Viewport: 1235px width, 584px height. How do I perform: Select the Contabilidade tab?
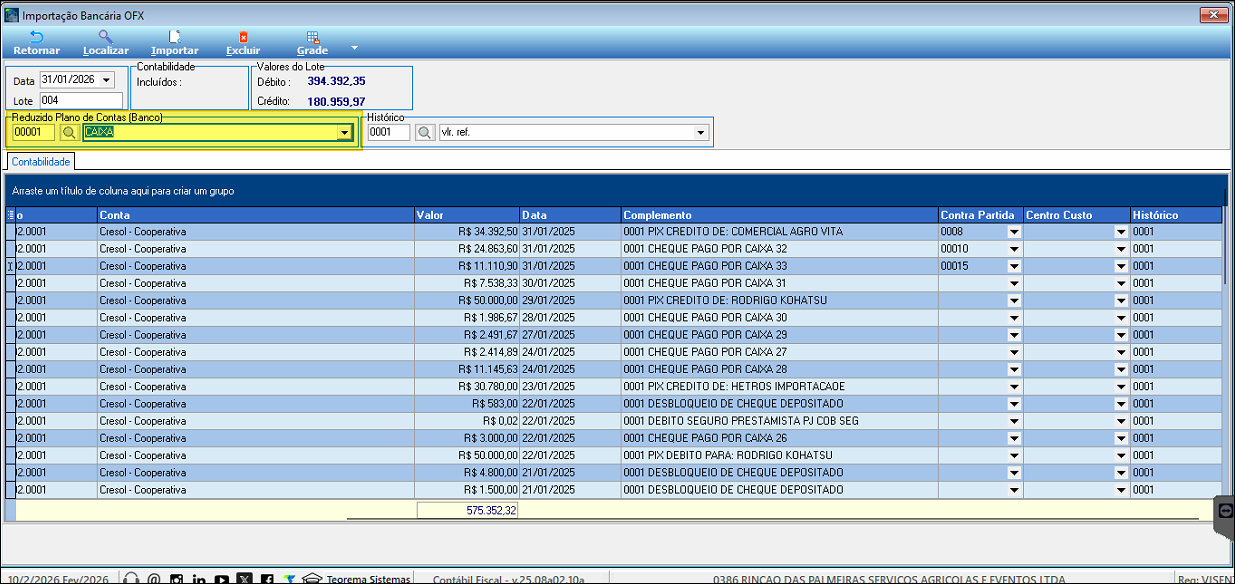[x=41, y=161]
